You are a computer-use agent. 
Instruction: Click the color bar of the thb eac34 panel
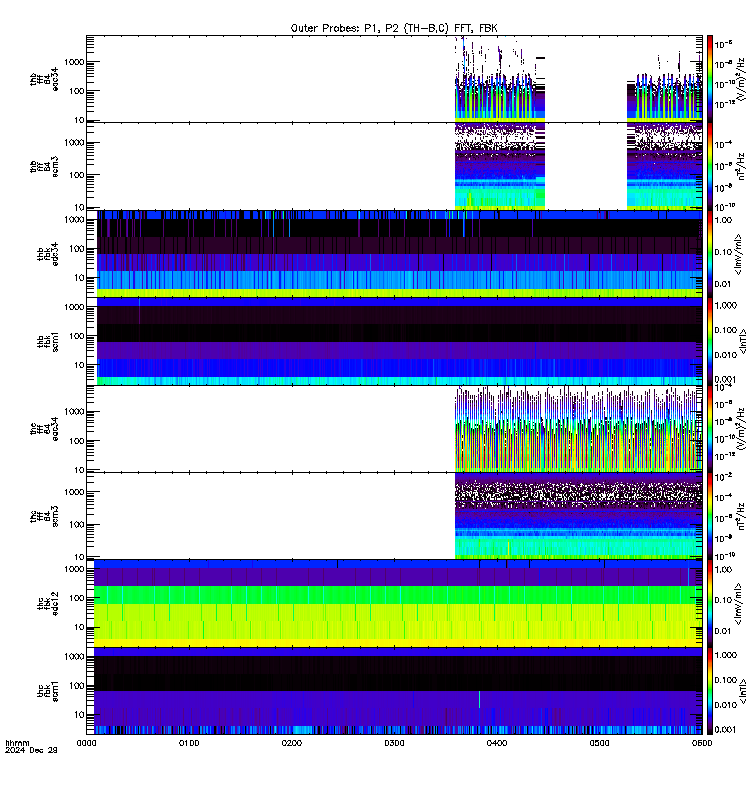[710, 79]
